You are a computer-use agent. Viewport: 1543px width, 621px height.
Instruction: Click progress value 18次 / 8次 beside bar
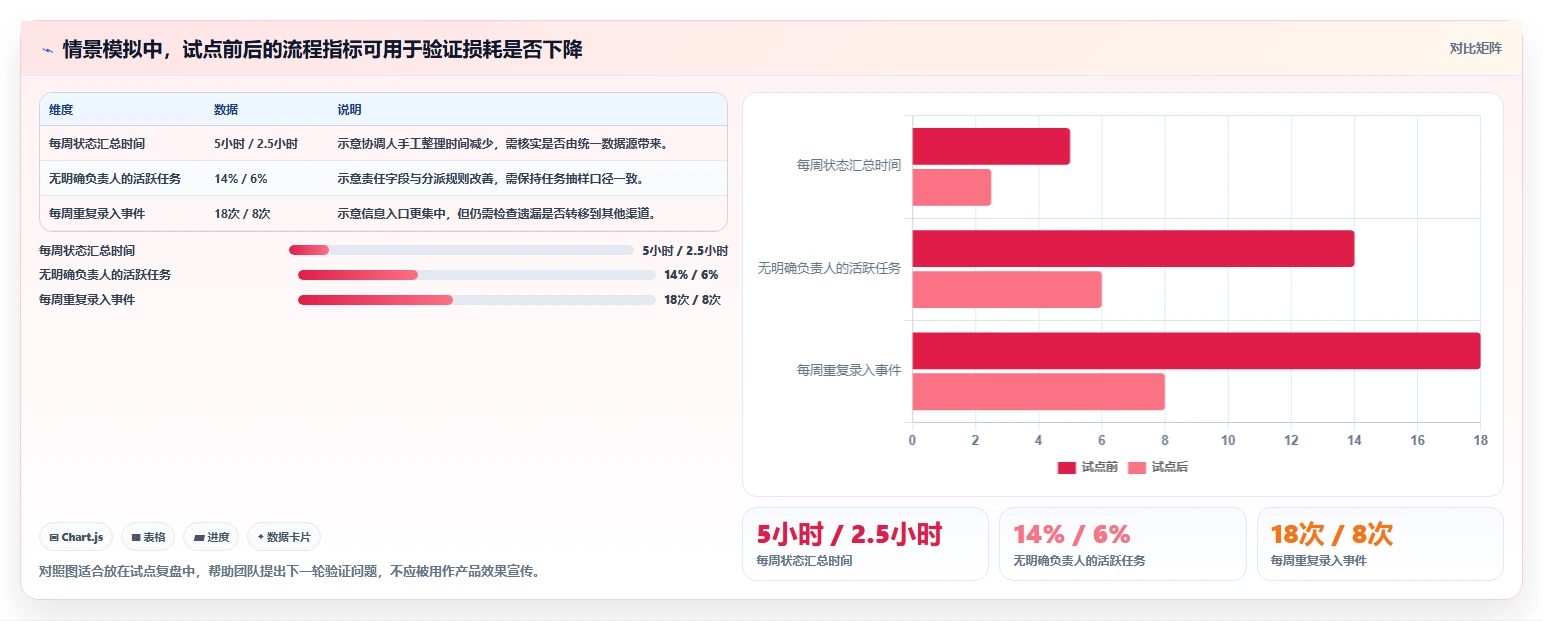pos(692,300)
